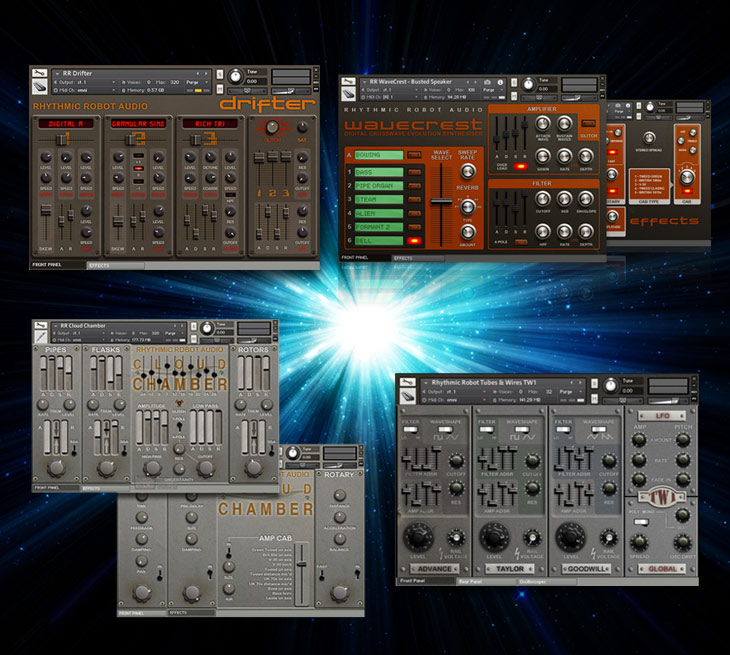
Task: Click the Stereo Spread knob in WaveCrest effects panel
Action: click(x=649, y=138)
